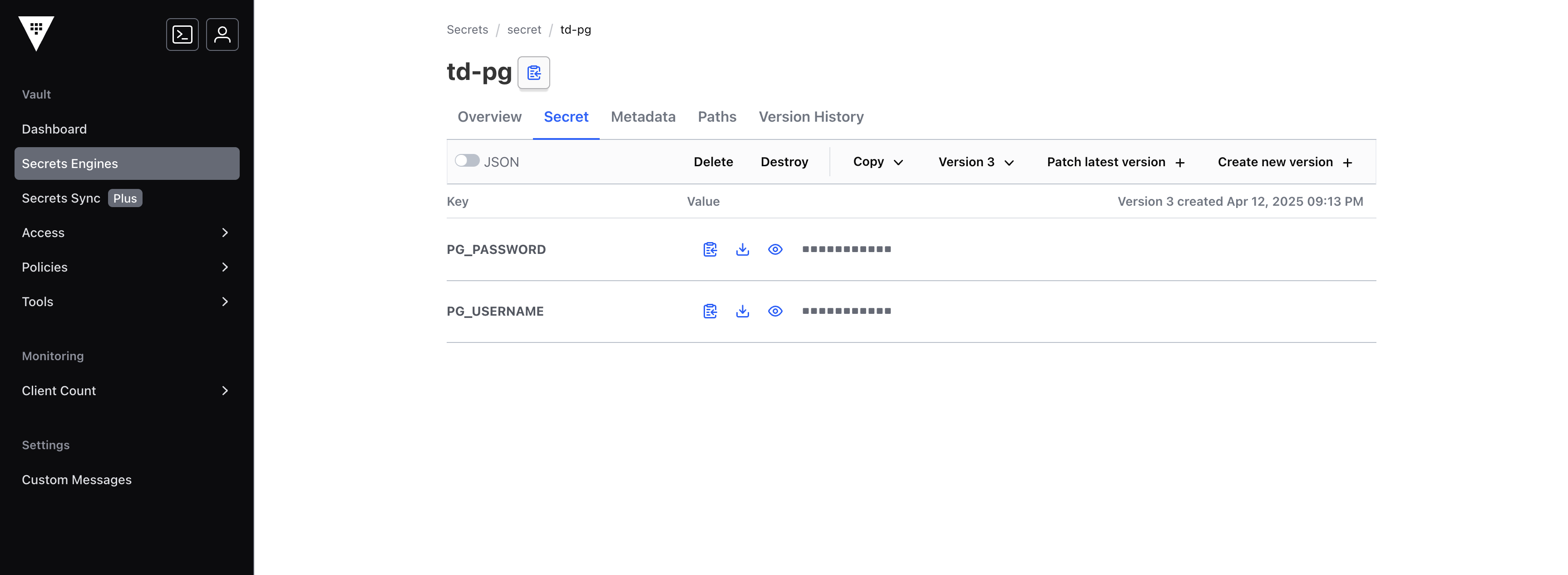Switch to the Metadata tab
The width and height of the screenshot is (1568, 575).
coord(643,117)
